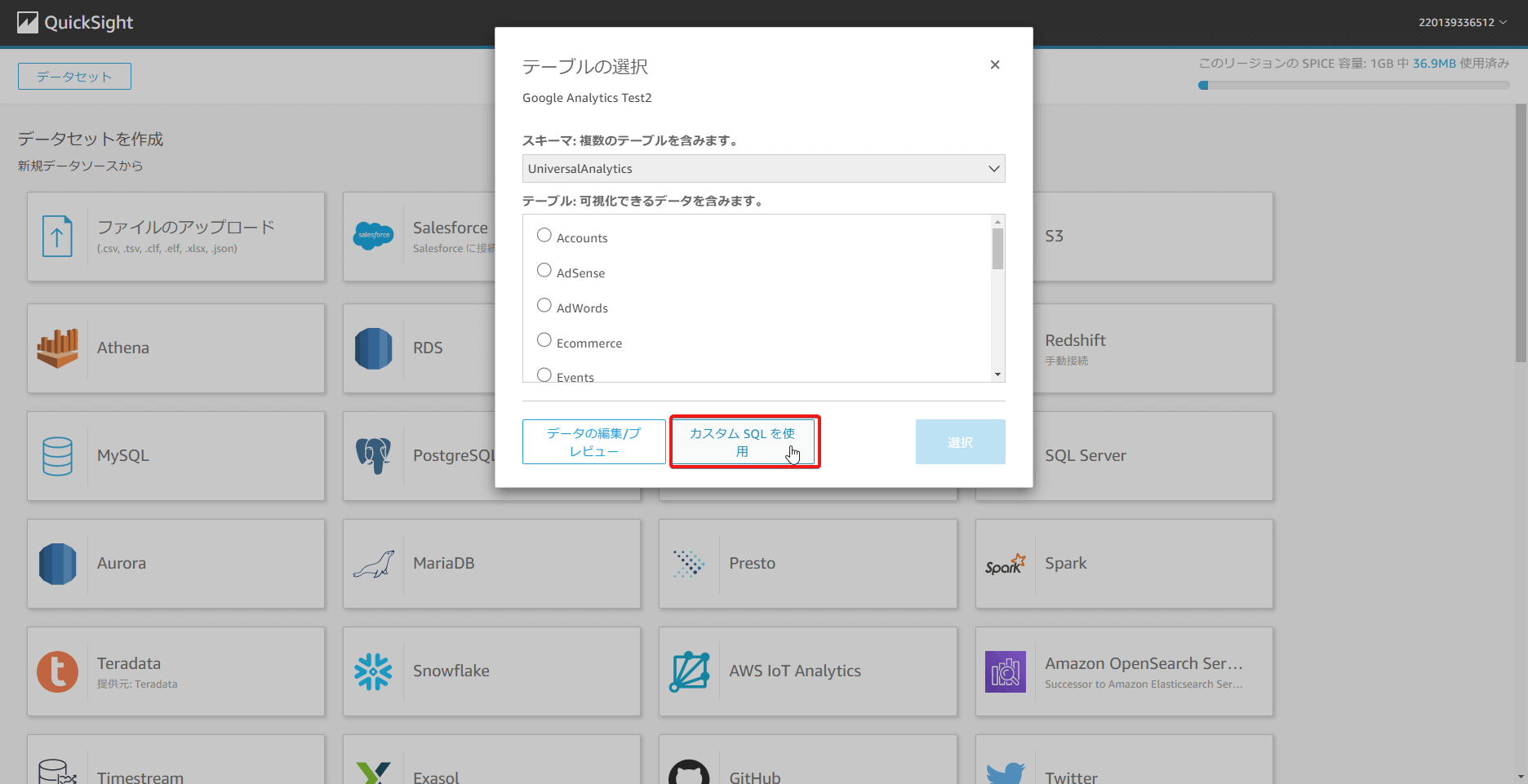Click the データセット button

[74, 77]
